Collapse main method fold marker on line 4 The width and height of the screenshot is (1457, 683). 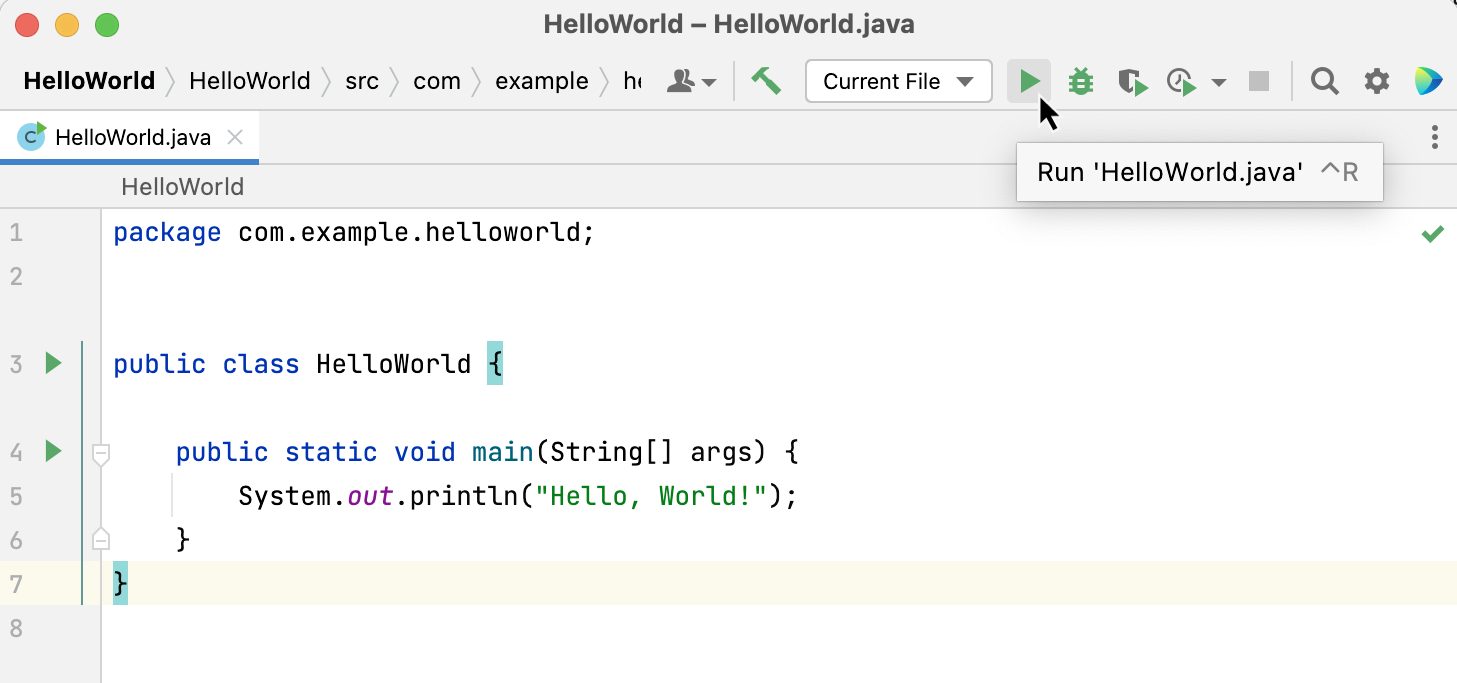click(100, 453)
